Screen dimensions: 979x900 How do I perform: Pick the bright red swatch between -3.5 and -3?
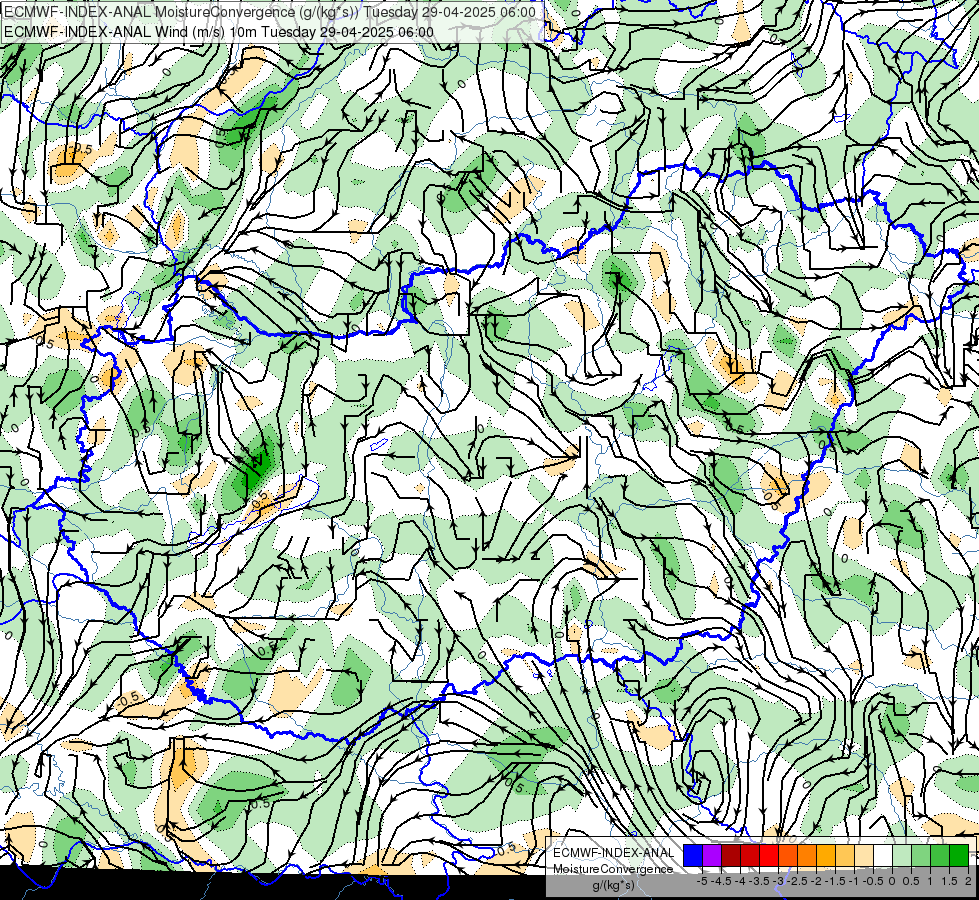point(769,856)
